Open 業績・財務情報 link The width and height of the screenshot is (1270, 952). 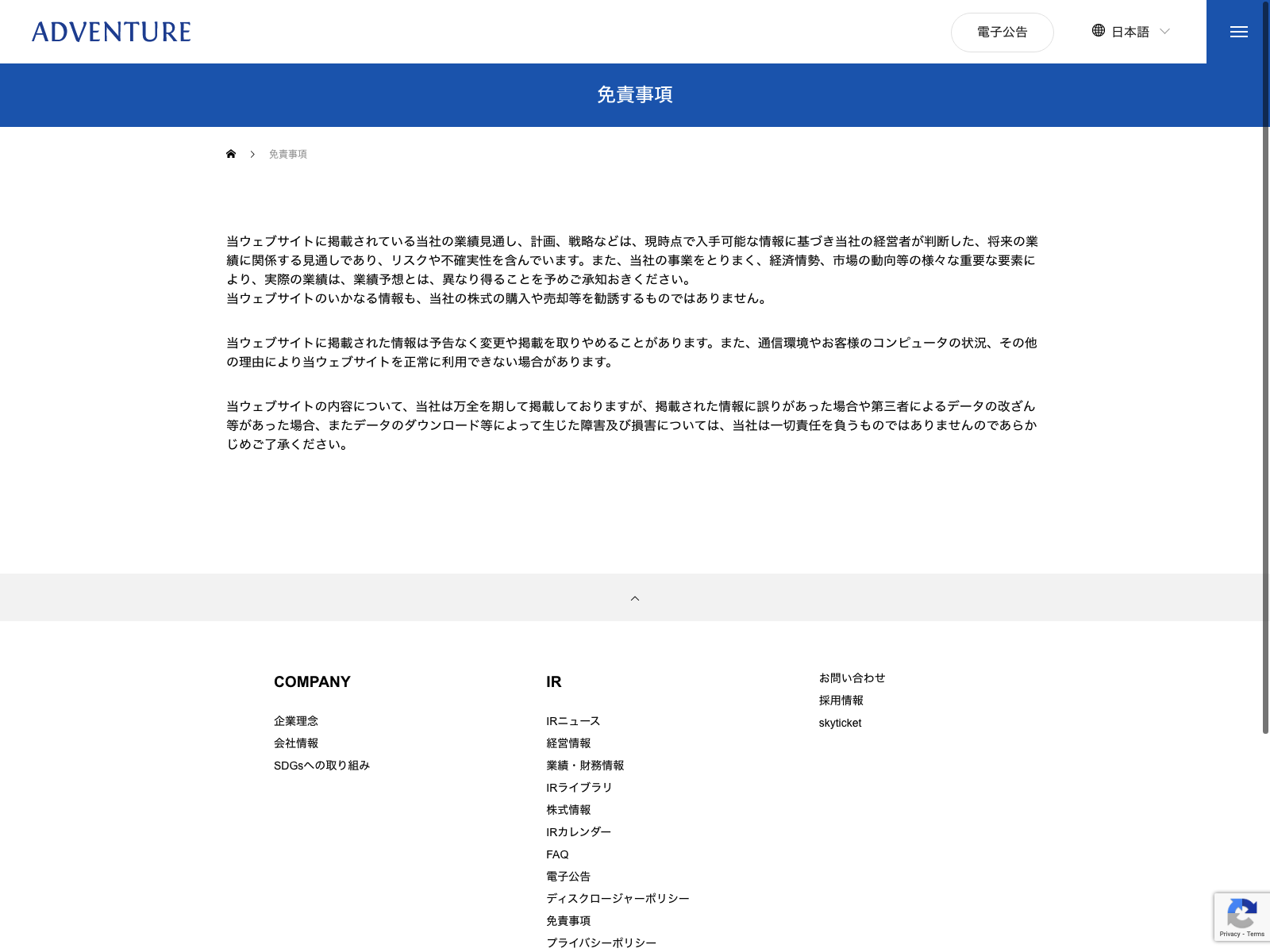click(585, 766)
